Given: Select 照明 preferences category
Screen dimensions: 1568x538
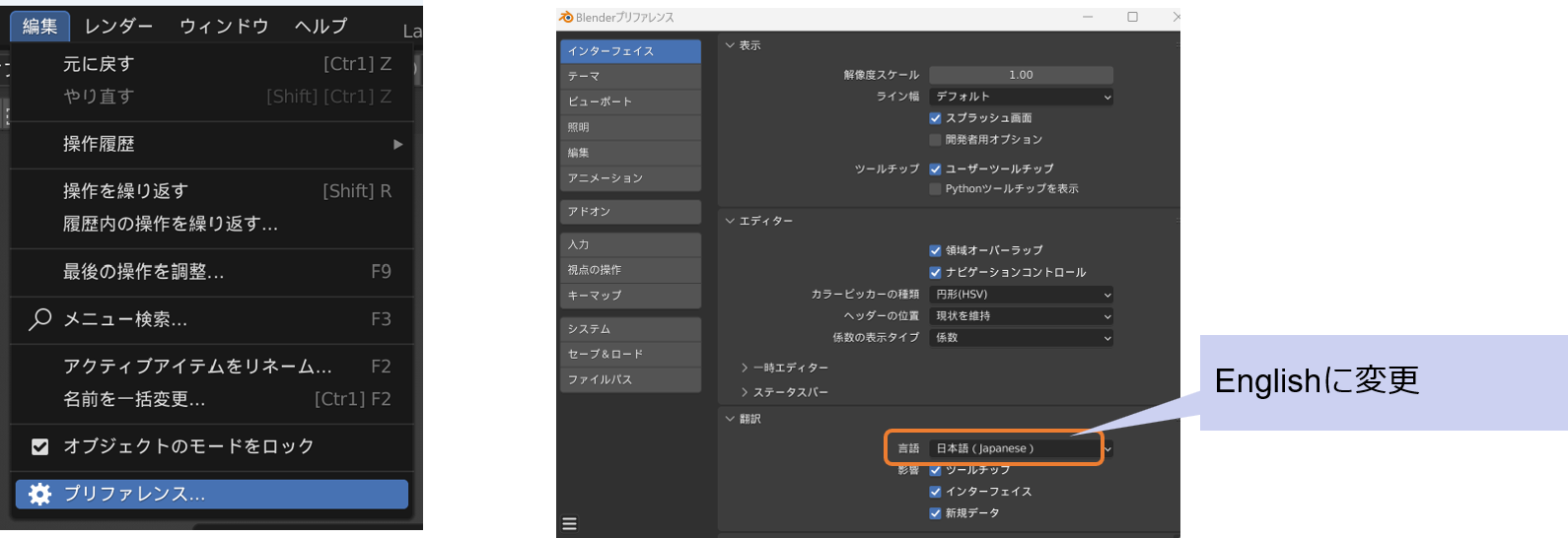Looking at the screenshot, I should click(631, 127).
